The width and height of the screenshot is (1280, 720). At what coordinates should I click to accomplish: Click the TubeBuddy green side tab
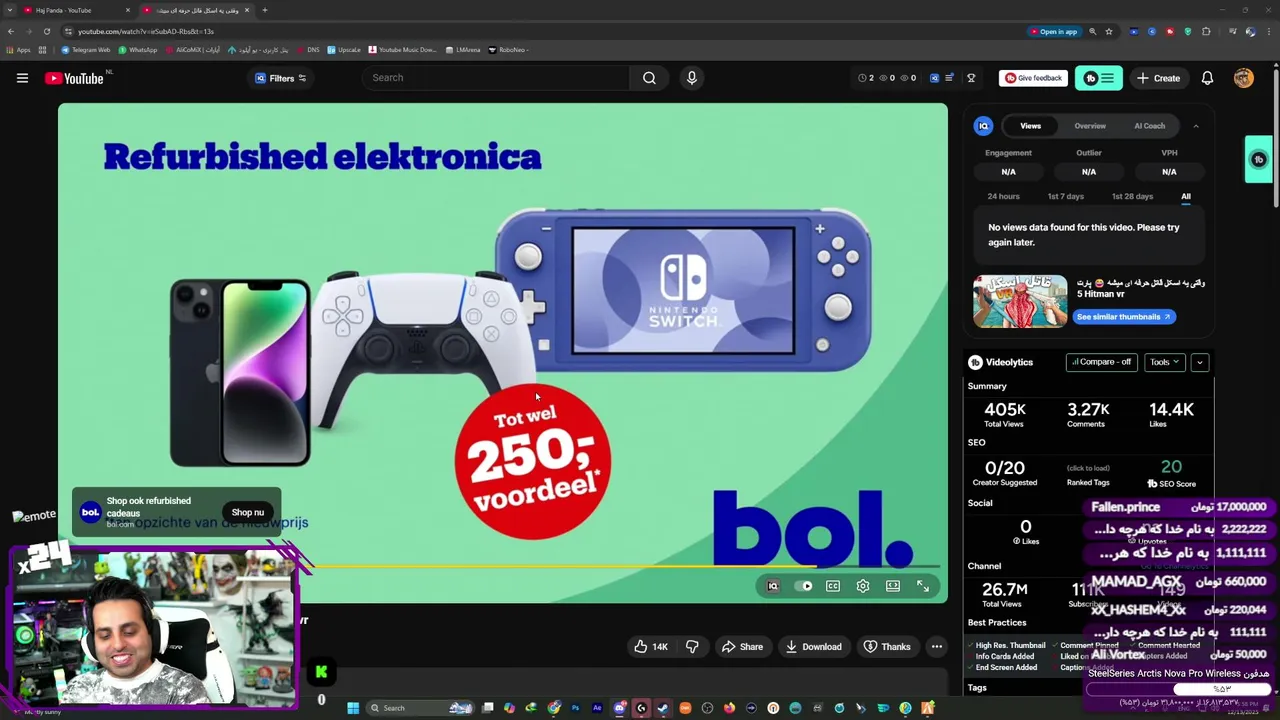click(1258, 159)
